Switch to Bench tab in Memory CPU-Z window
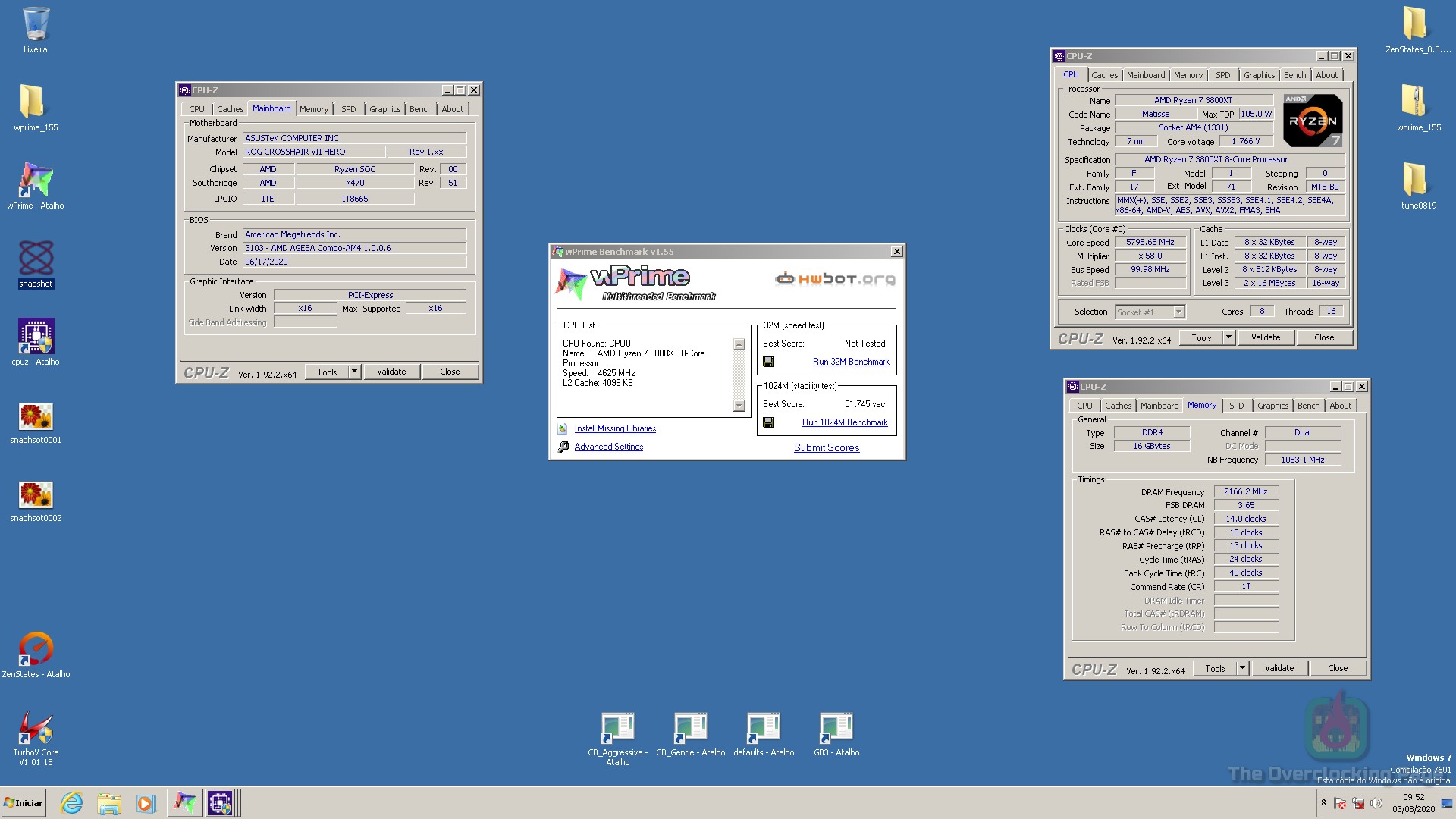 click(x=1308, y=406)
